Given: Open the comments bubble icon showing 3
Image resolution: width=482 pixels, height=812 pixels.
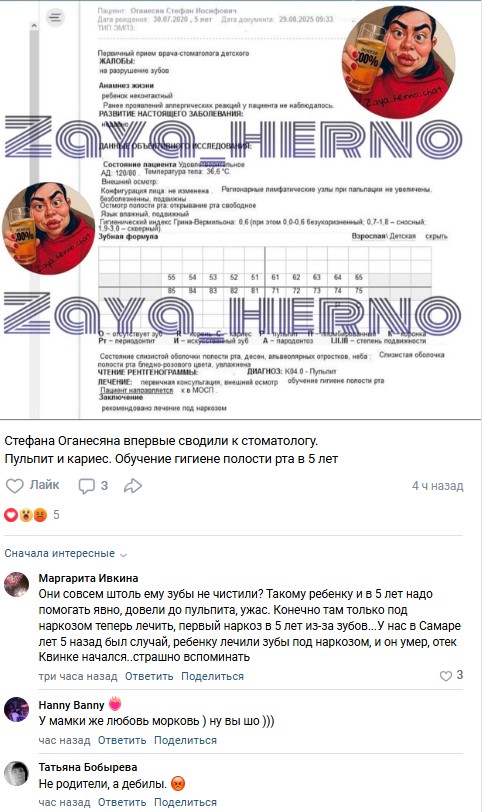Looking at the screenshot, I should [86, 486].
